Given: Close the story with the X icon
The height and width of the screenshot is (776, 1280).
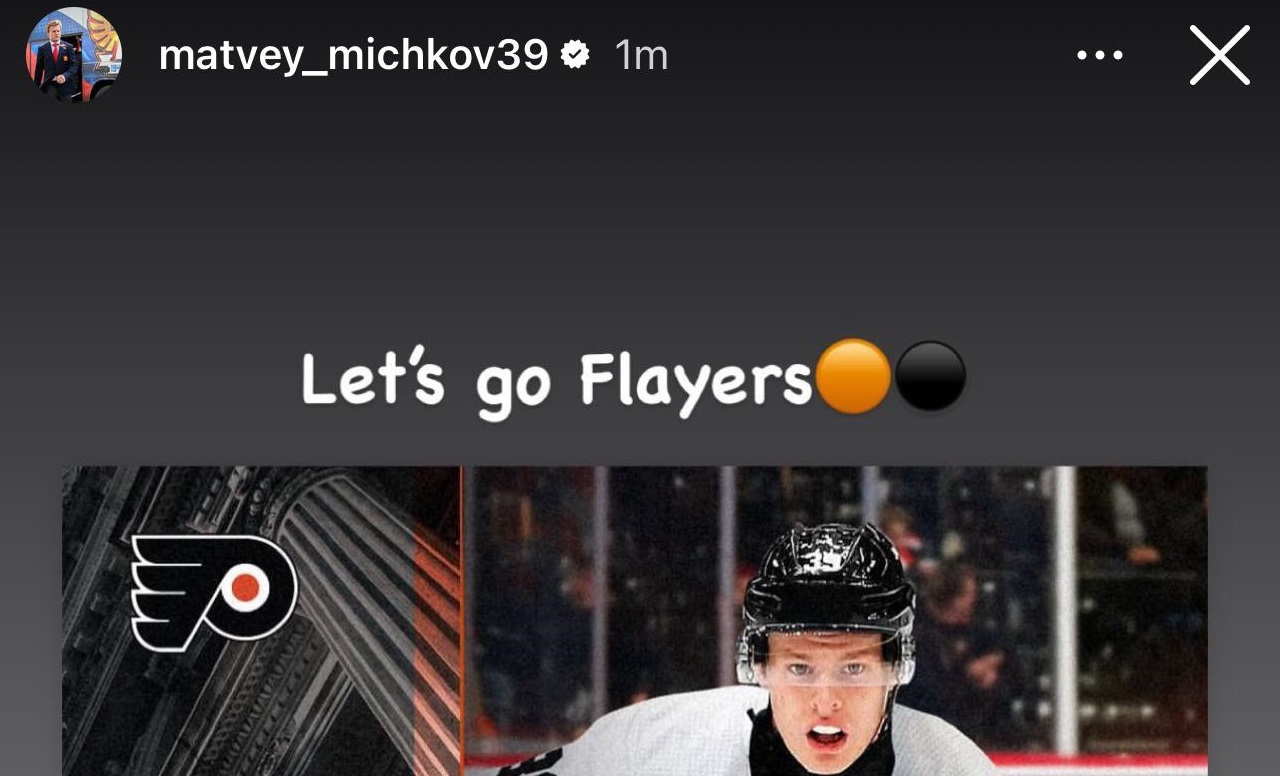Looking at the screenshot, I should 1220,55.
